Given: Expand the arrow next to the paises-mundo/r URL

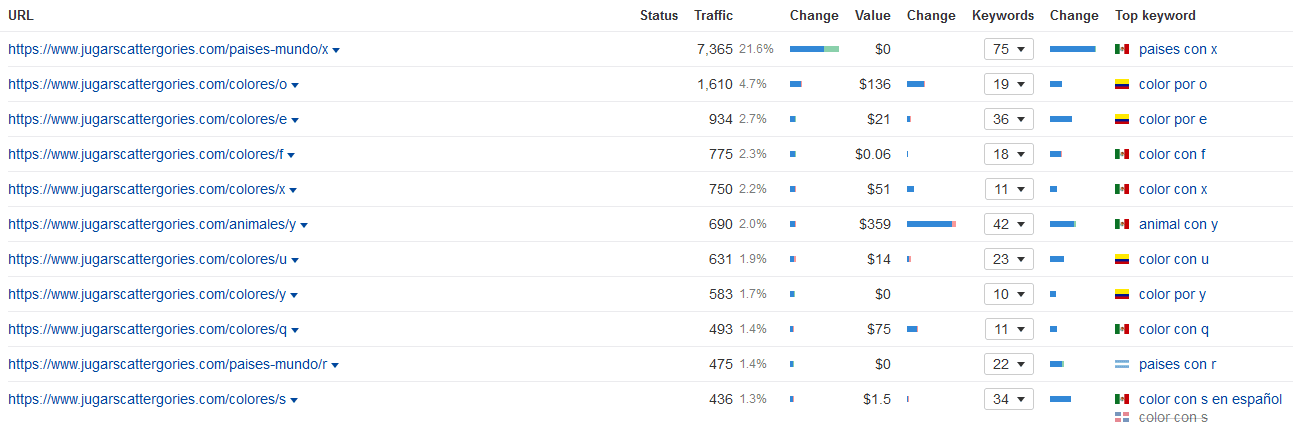Looking at the screenshot, I should click(x=335, y=365).
